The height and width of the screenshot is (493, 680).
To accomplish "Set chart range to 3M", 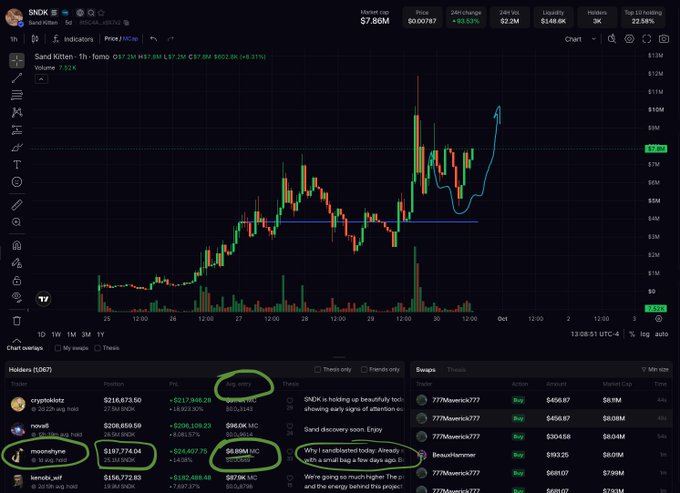I will [86, 334].
